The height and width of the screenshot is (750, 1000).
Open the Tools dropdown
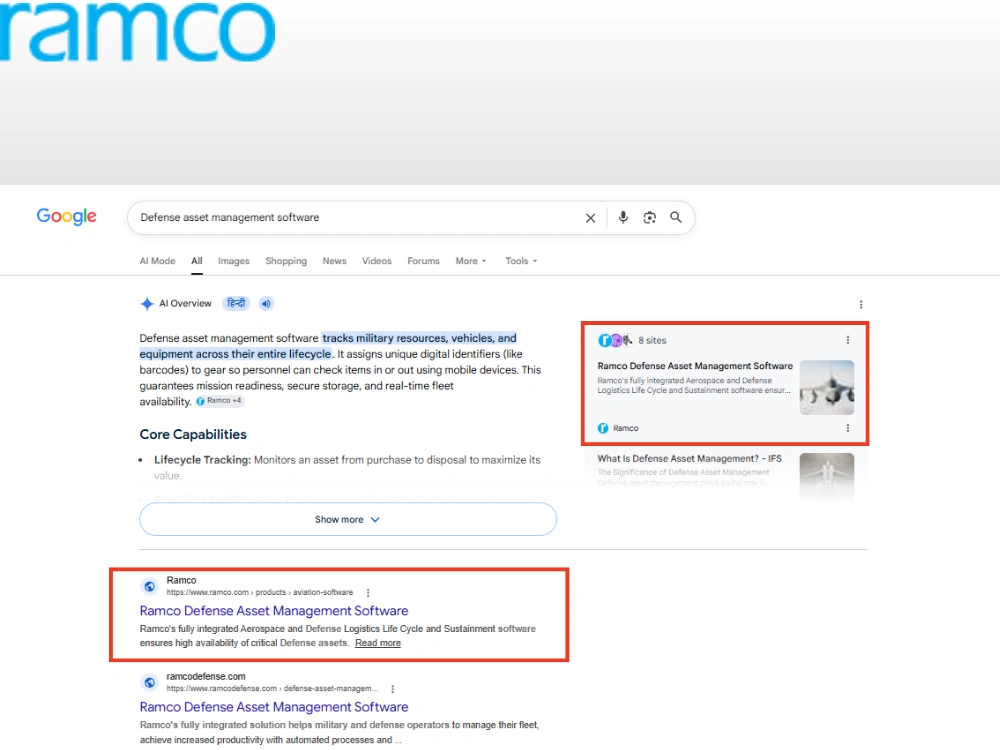coord(521,261)
